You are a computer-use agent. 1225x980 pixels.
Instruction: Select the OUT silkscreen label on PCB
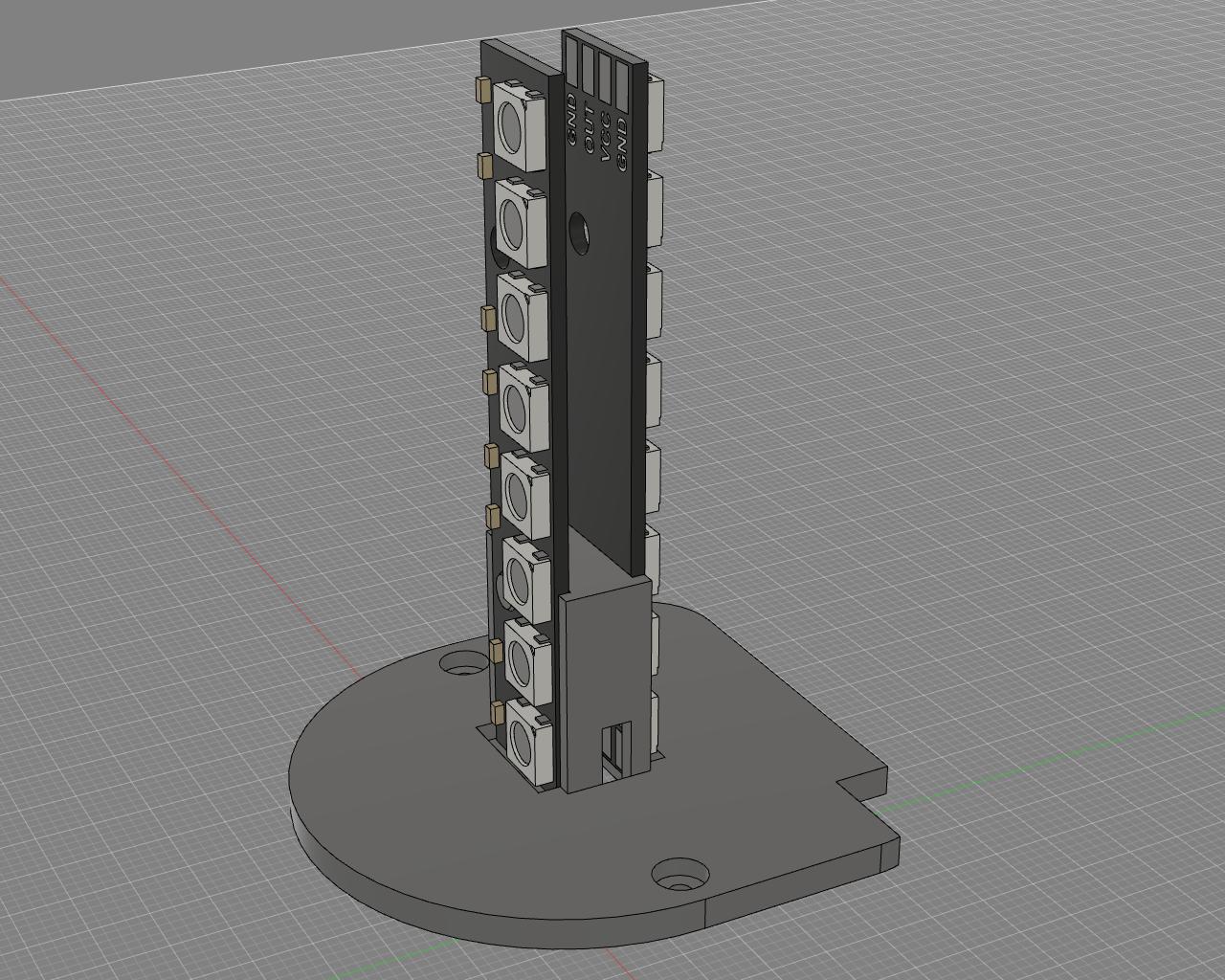(588, 127)
